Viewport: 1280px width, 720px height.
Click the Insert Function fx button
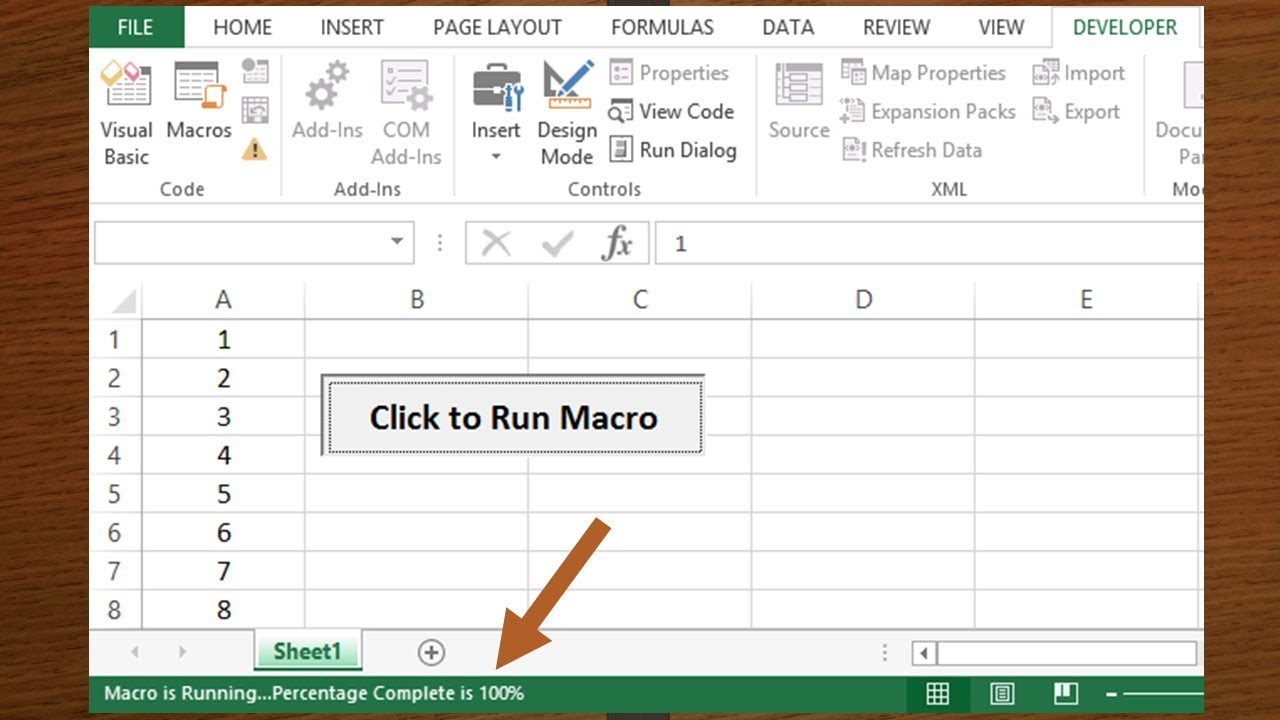pos(617,243)
